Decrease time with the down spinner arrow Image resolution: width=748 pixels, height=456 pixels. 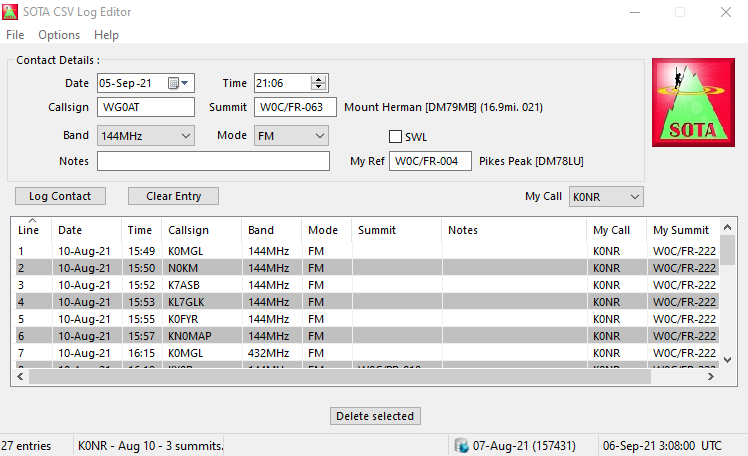coord(319,88)
